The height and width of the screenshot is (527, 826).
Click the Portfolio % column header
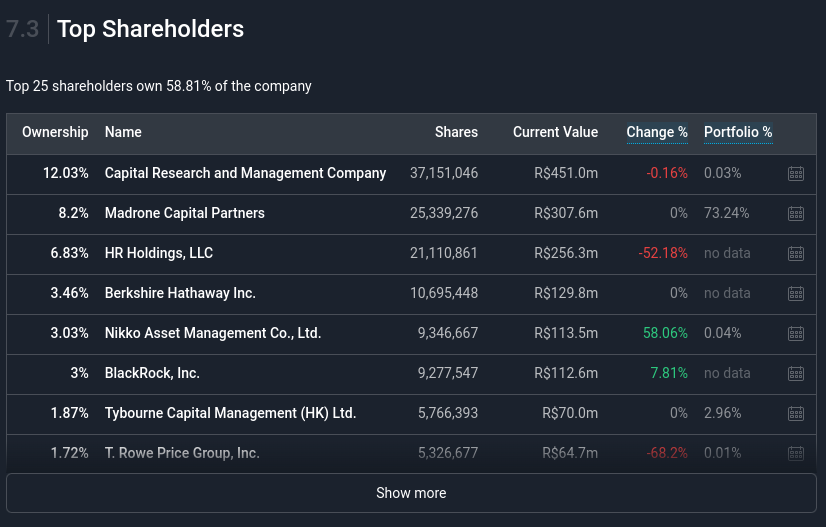pyautogui.click(x=738, y=132)
